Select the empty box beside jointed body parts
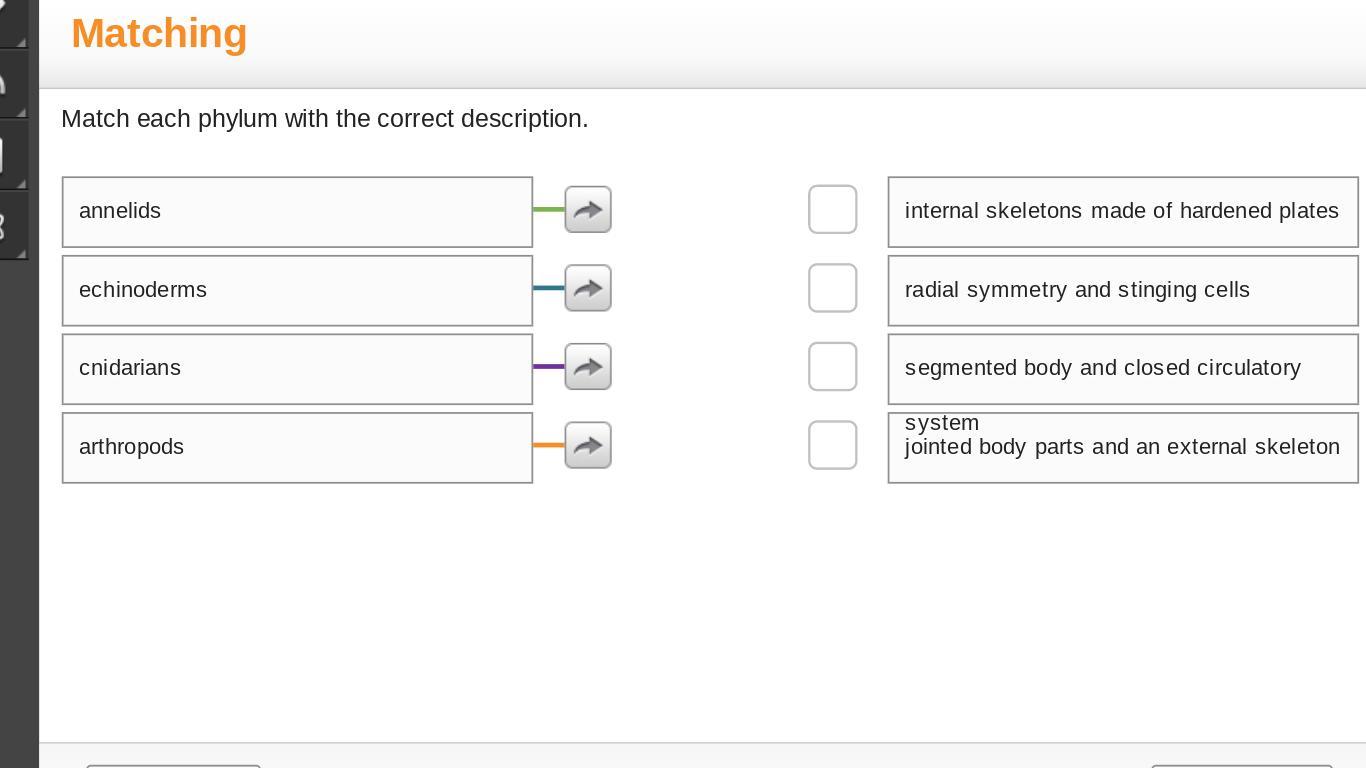Screen dimensions: 1366x768 832,446
